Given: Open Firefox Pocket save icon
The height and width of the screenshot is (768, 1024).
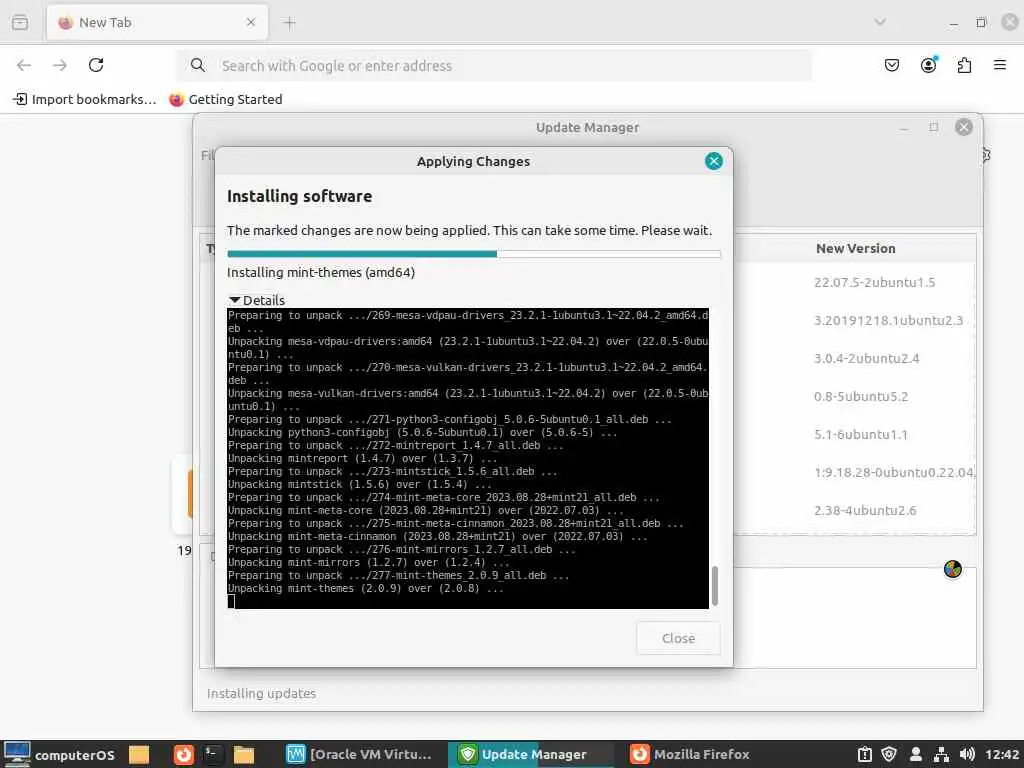Looking at the screenshot, I should (891, 65).
